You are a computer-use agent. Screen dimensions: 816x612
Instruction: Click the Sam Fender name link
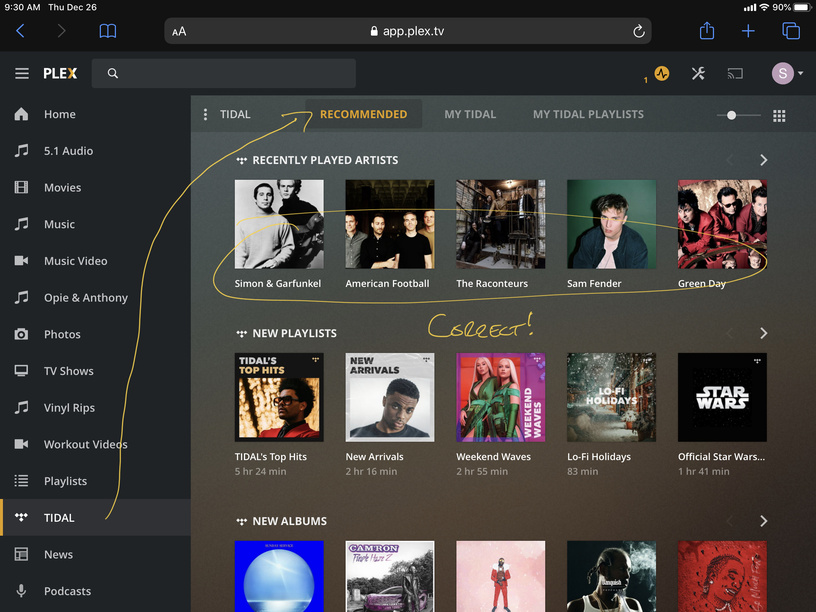click(594, 284)
